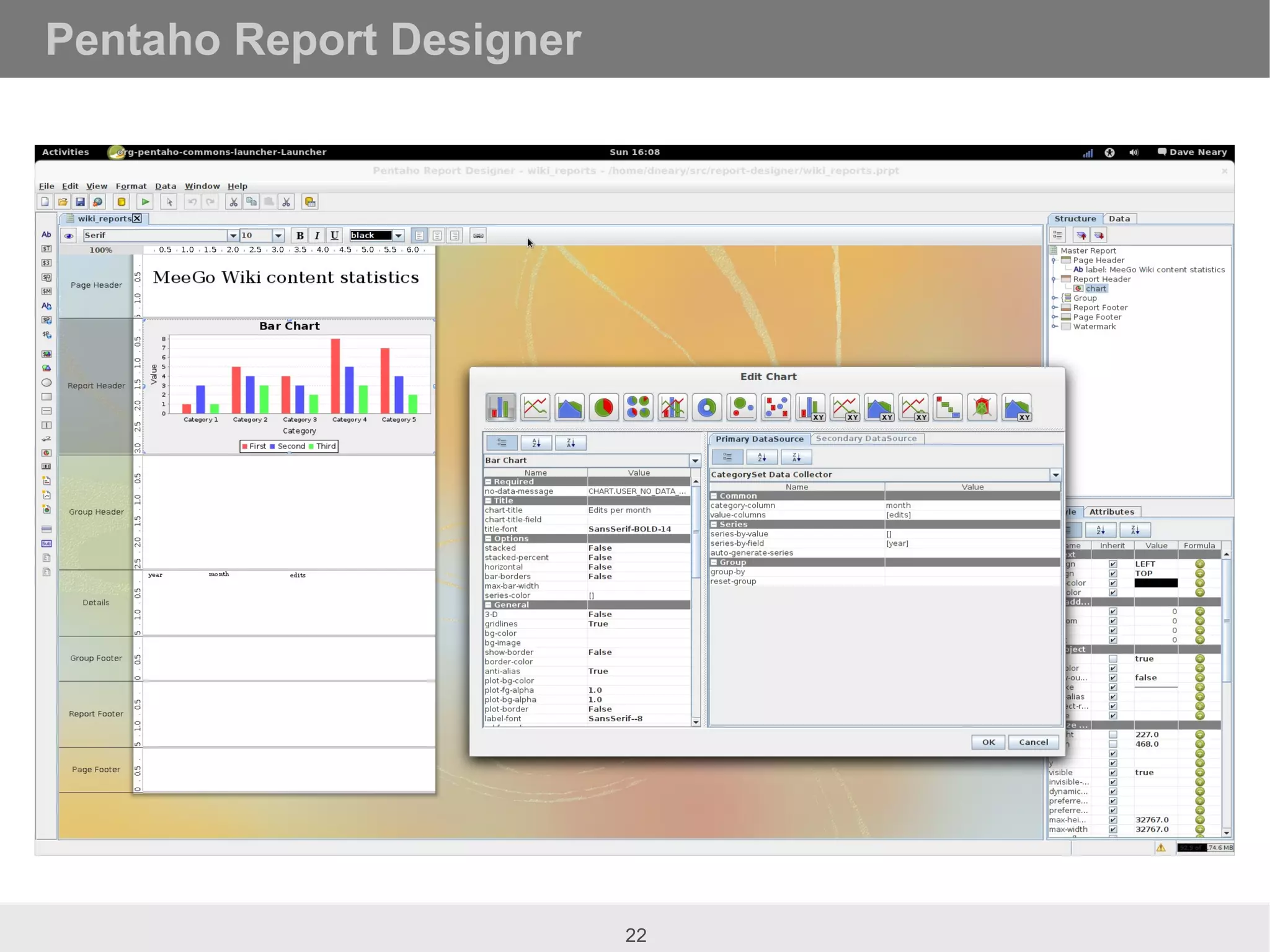Open the Activities overview
The width and height of the screenshot is (1270, 952).
66,152
